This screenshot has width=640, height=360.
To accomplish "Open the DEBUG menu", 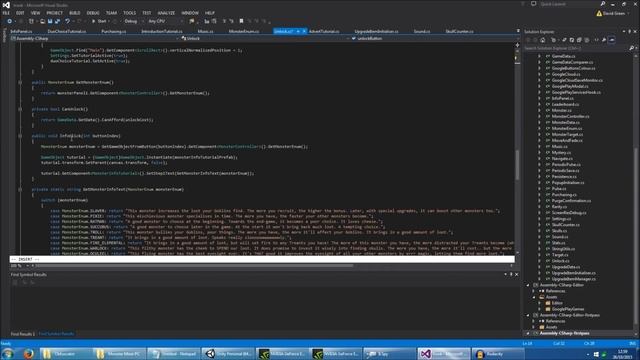I will 93,13.
